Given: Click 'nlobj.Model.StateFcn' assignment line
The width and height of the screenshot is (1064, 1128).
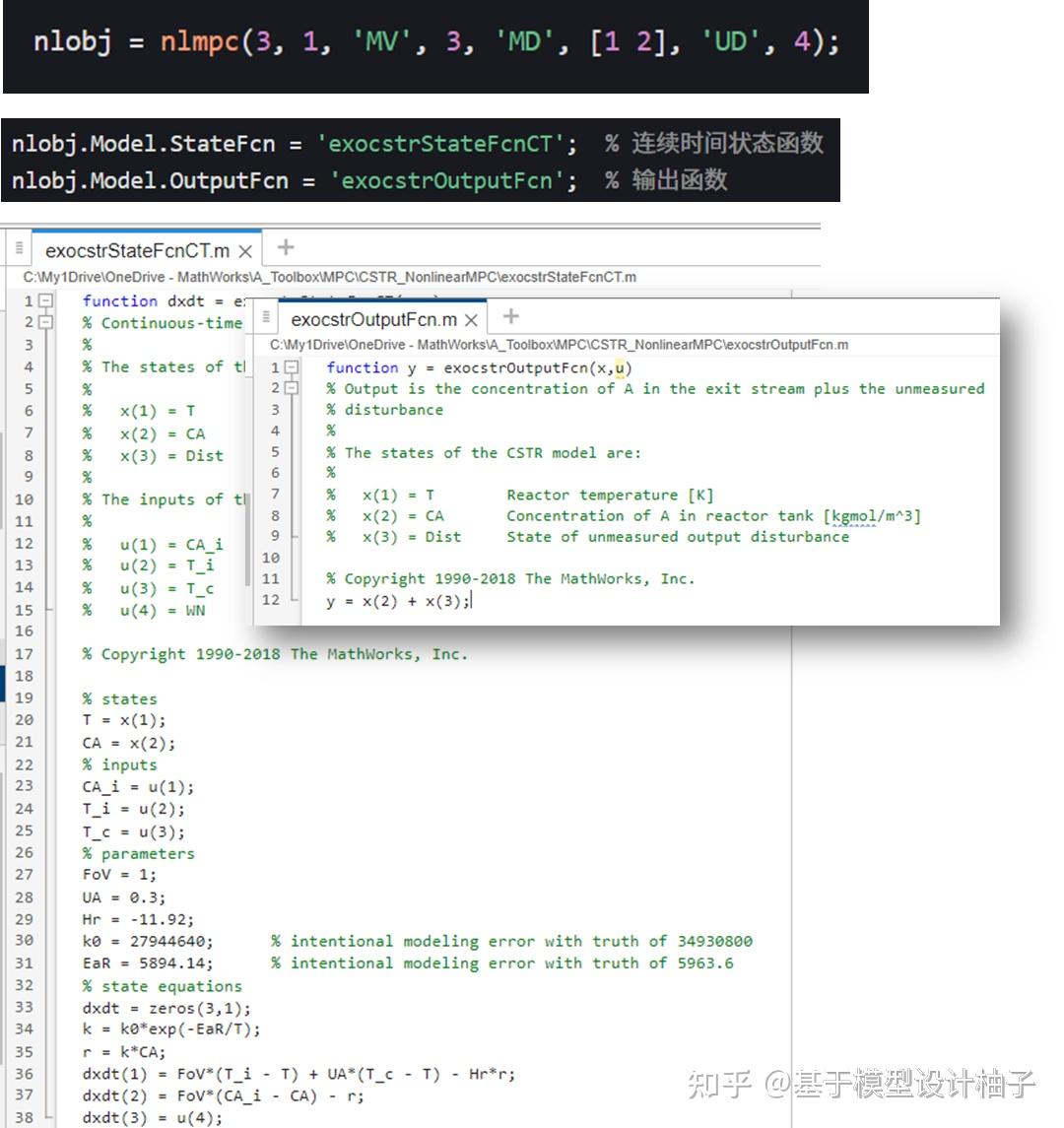Looking at the screenshot, I should (295, 144).
